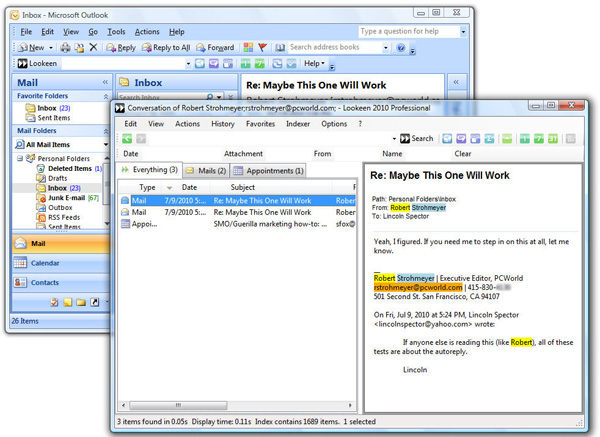The width and height of the screenshot is (600, 437).
Task: Open the Actions menu in Outlook
Action: (x=147, y=32)
